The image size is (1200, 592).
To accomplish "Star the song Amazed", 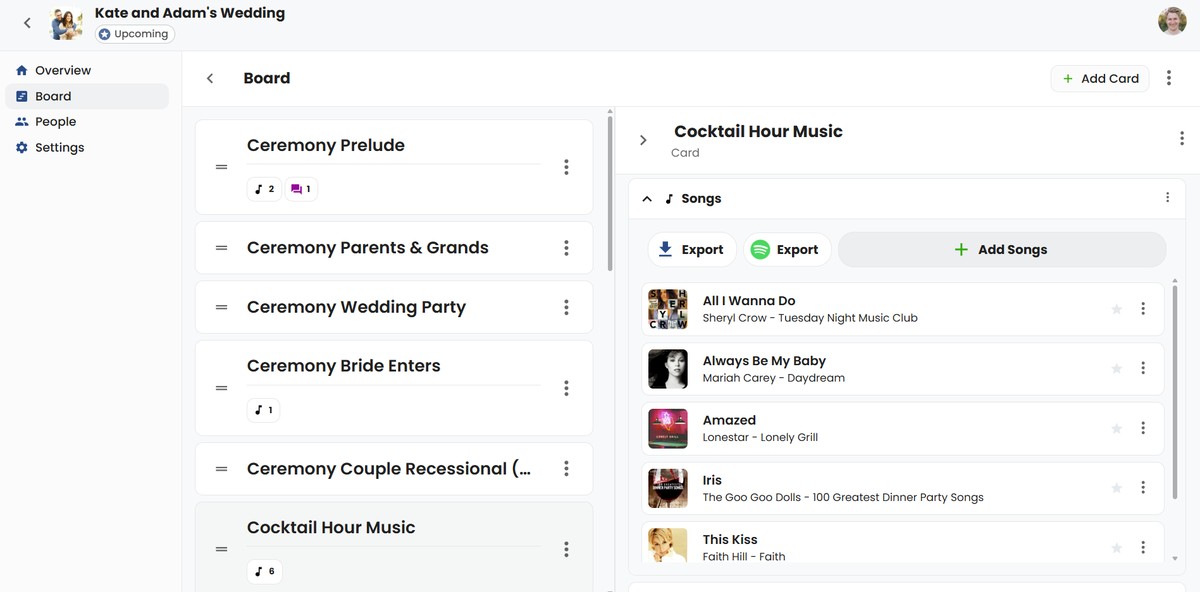I will [x=1117, y=428].
